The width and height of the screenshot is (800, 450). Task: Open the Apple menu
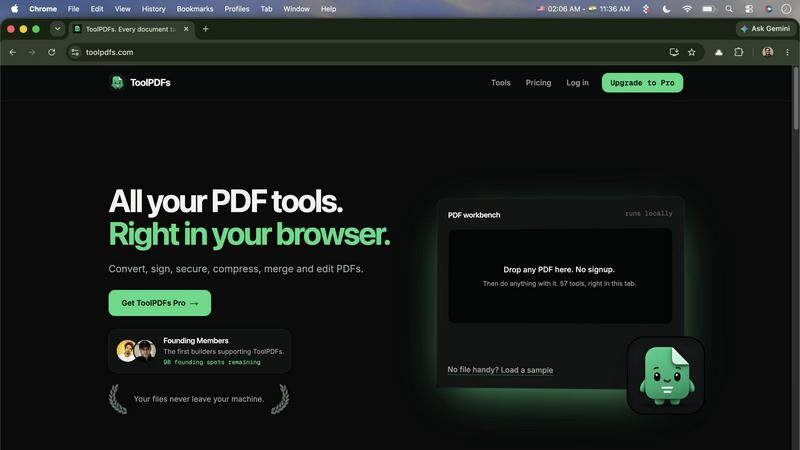tap(14, 9)
